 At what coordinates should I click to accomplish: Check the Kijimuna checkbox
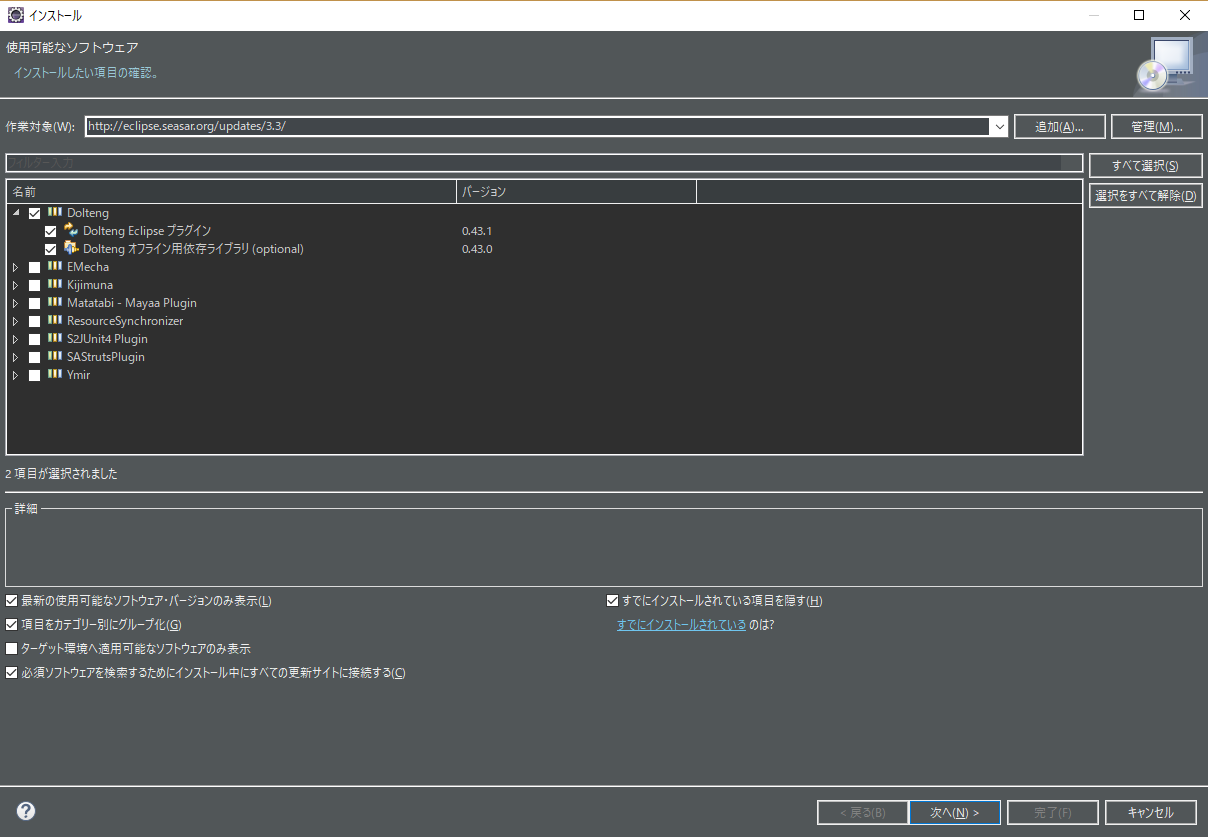(x=35, y=285)
